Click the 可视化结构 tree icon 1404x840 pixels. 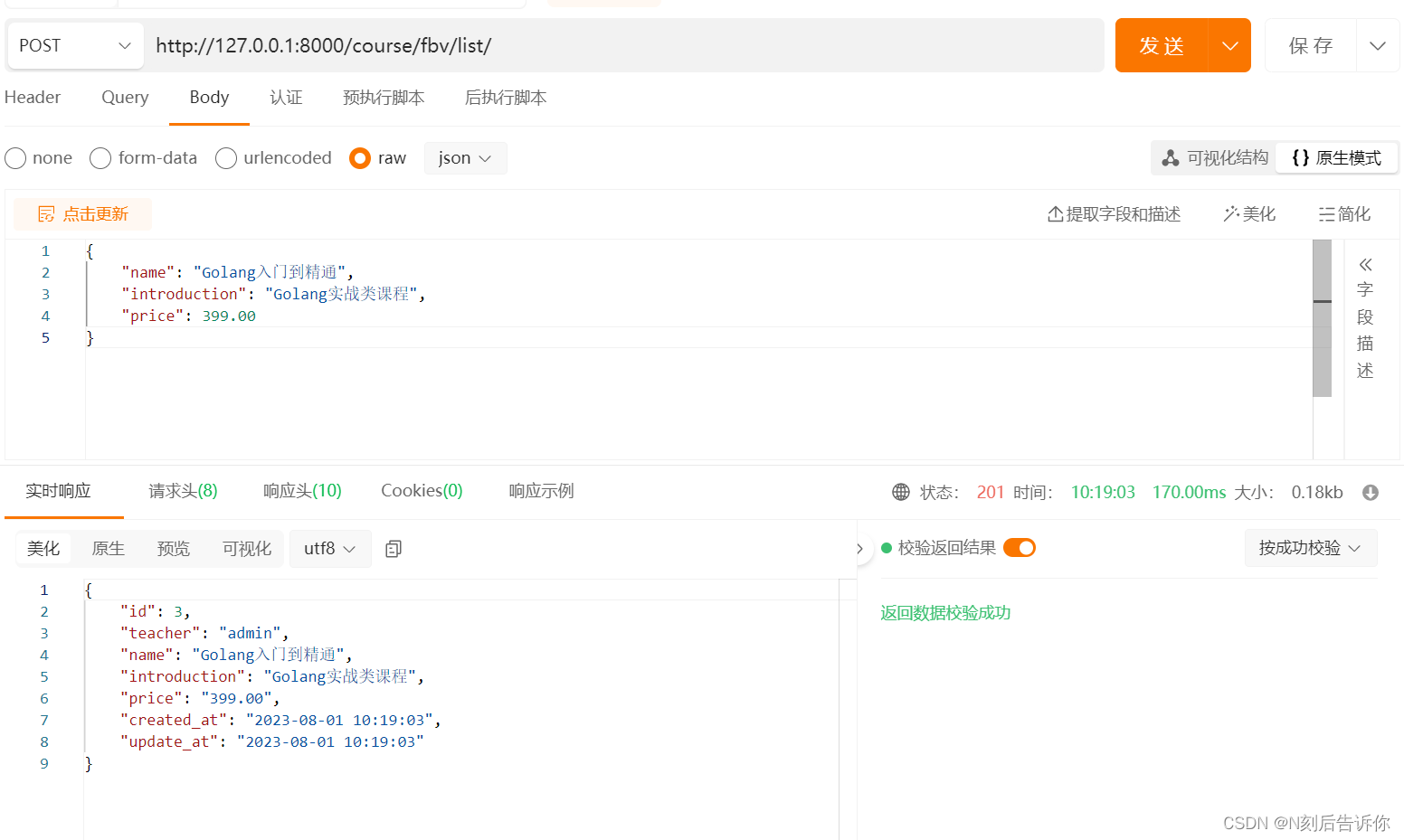point(1171,158)
